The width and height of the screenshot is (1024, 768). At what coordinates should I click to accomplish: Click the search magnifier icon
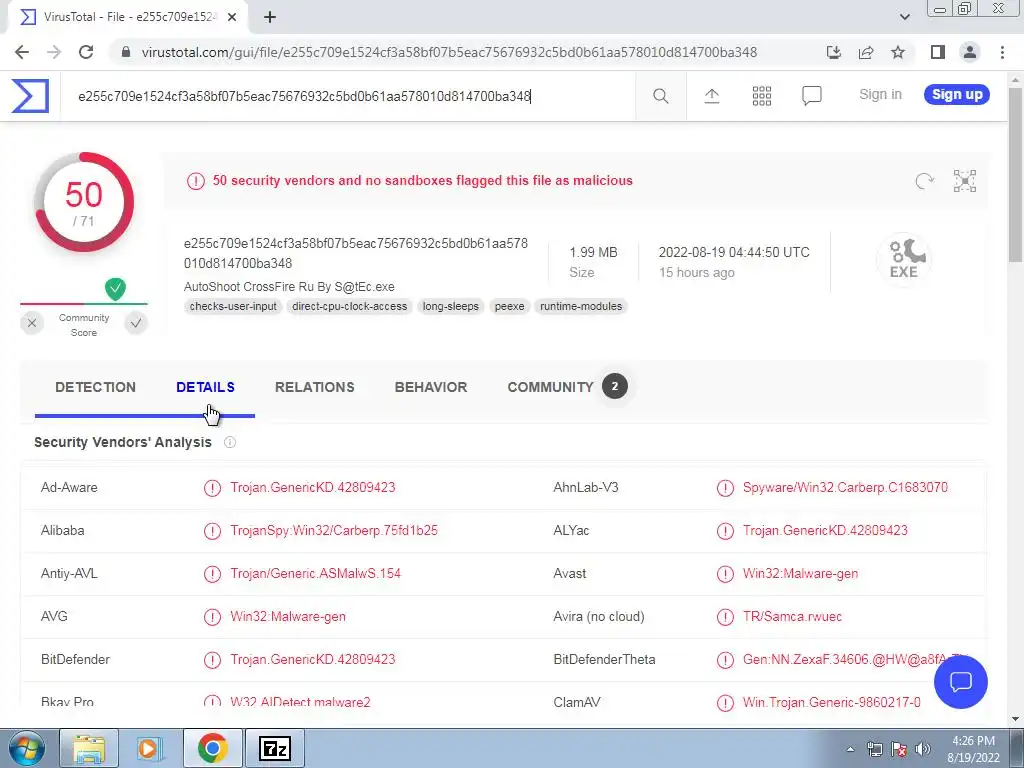[x=661, y=96]
